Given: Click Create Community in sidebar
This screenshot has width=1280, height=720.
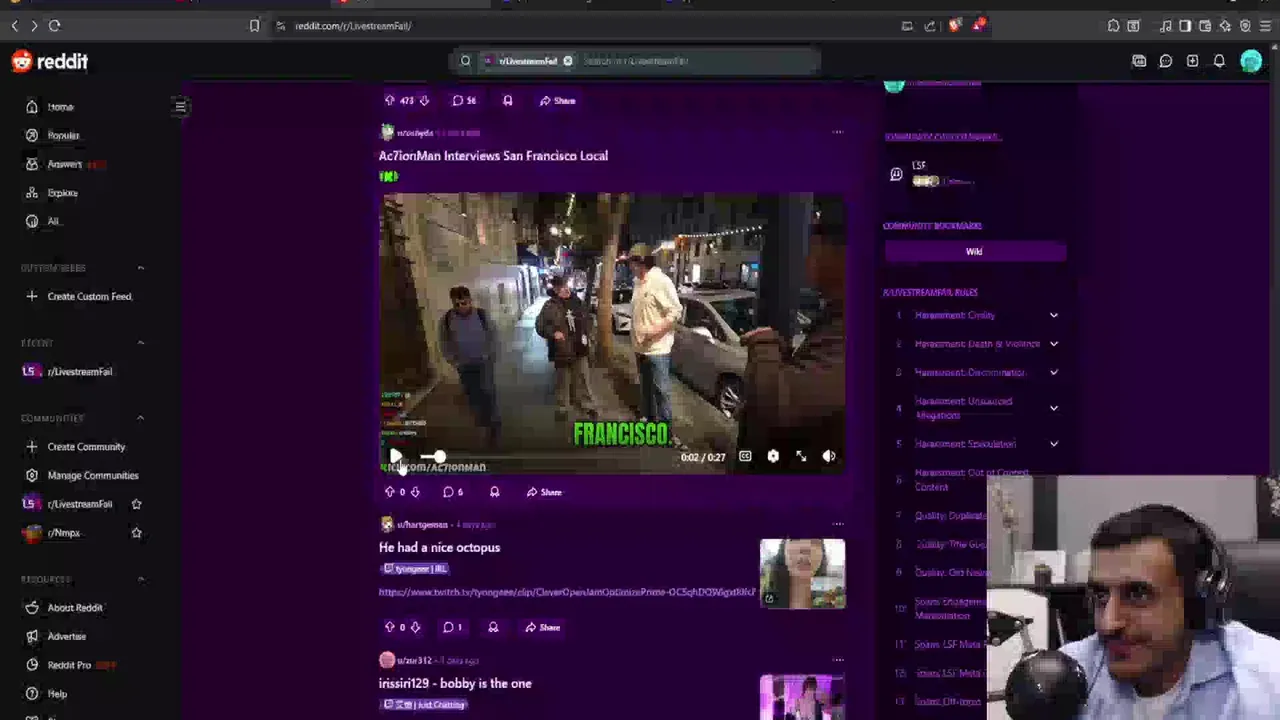Looking at the screenshot, I should (88, 447).
